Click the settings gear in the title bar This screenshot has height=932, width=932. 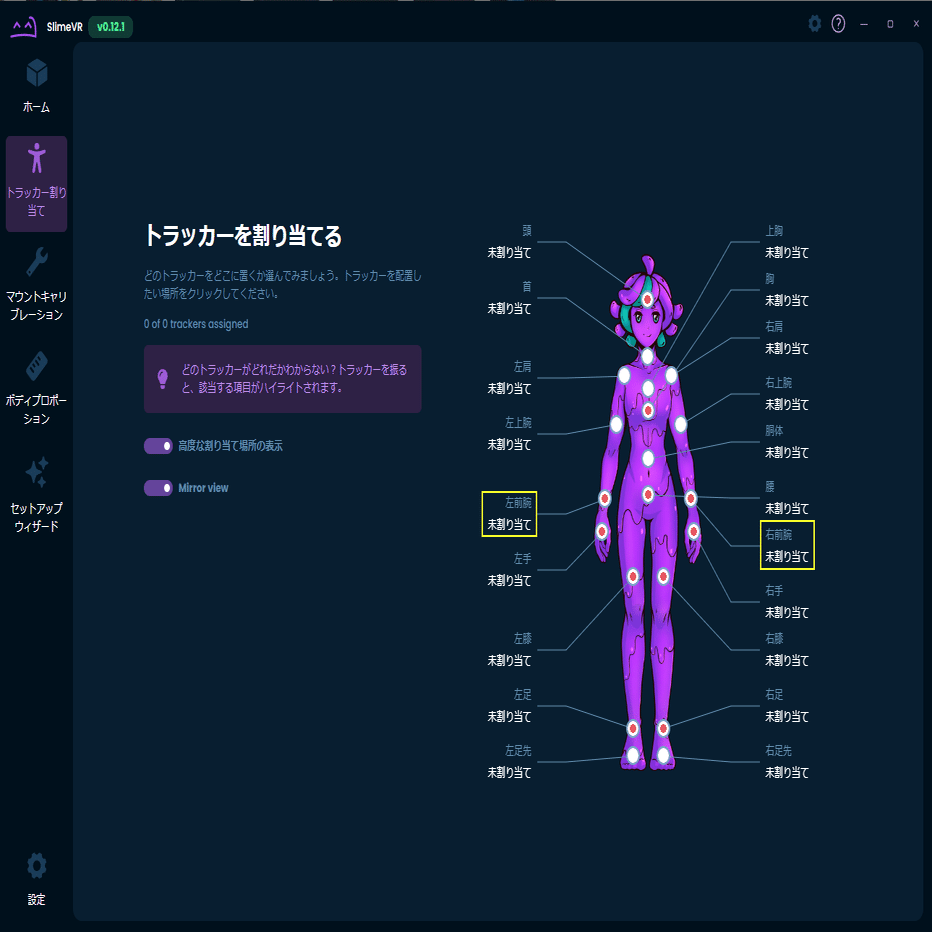click(x=814, y=23)
